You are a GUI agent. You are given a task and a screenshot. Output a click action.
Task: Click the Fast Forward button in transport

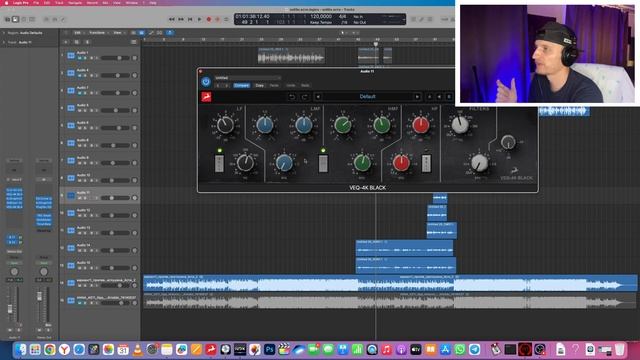tap(181, 19)
